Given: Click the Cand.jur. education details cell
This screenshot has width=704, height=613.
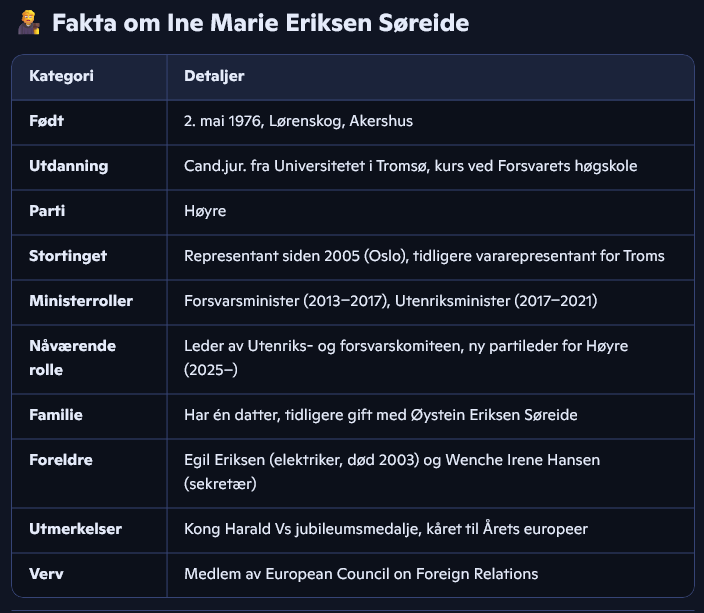Looking at the screenshot, I should point(410,166).
